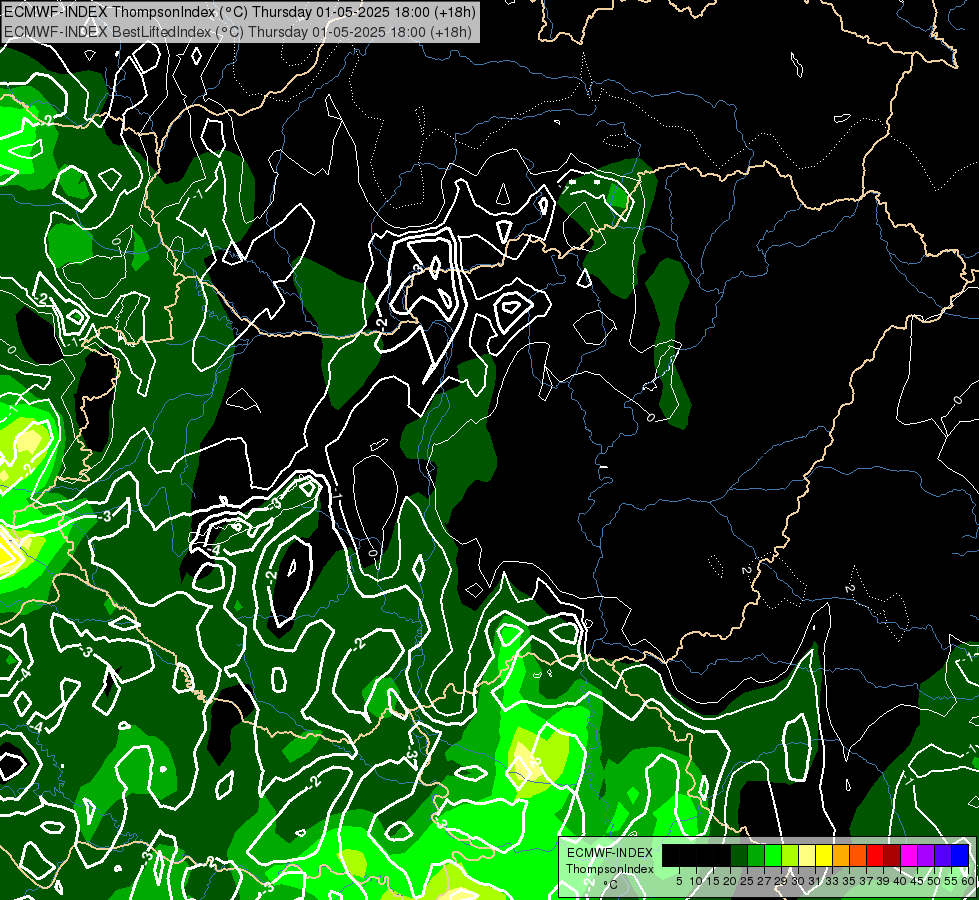Click the dark red 39-40 legend swatch
The image size is (979, 900).
pyautogui.click(x=892, y=855)
